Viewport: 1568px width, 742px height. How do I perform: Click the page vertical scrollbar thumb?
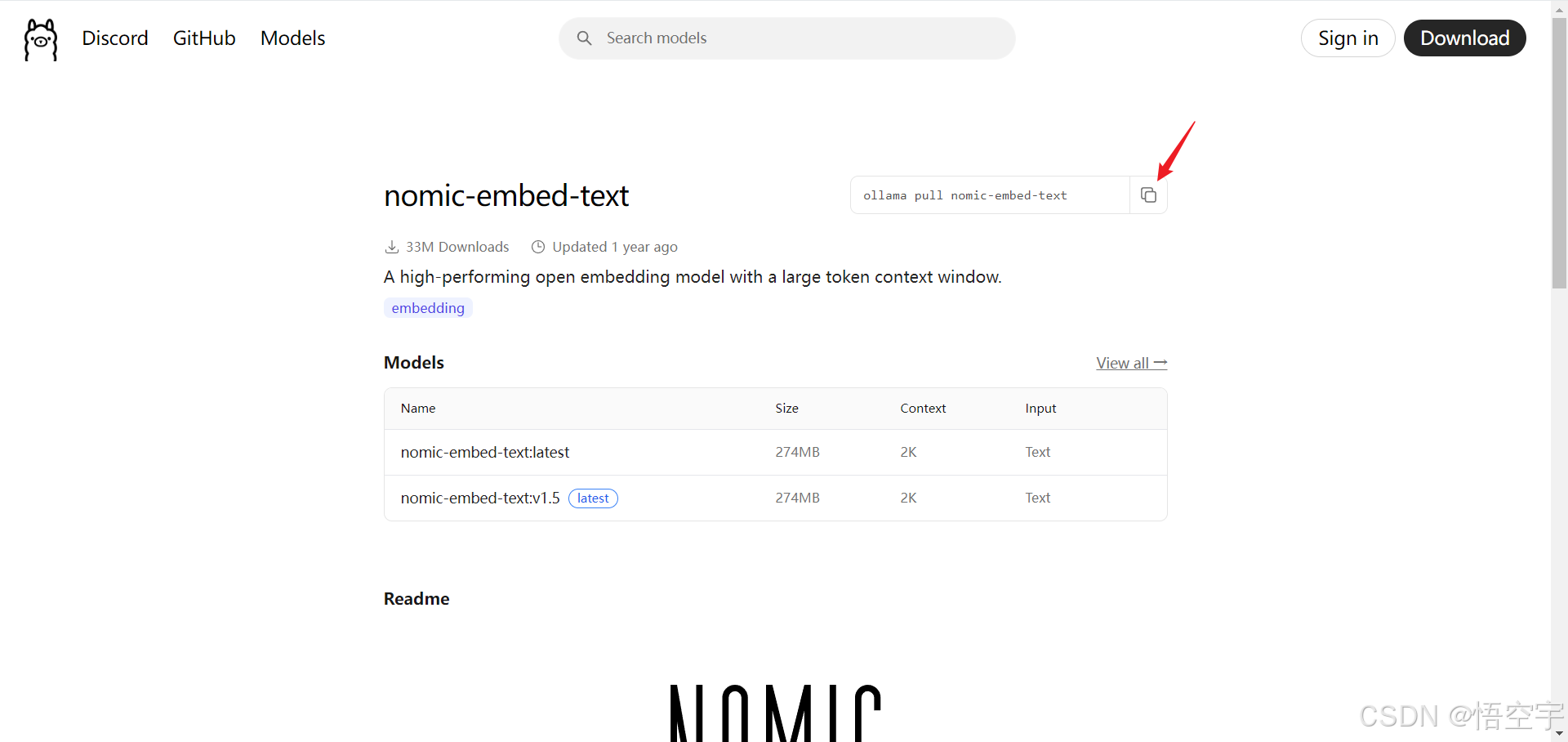[x=1559, y=155]
